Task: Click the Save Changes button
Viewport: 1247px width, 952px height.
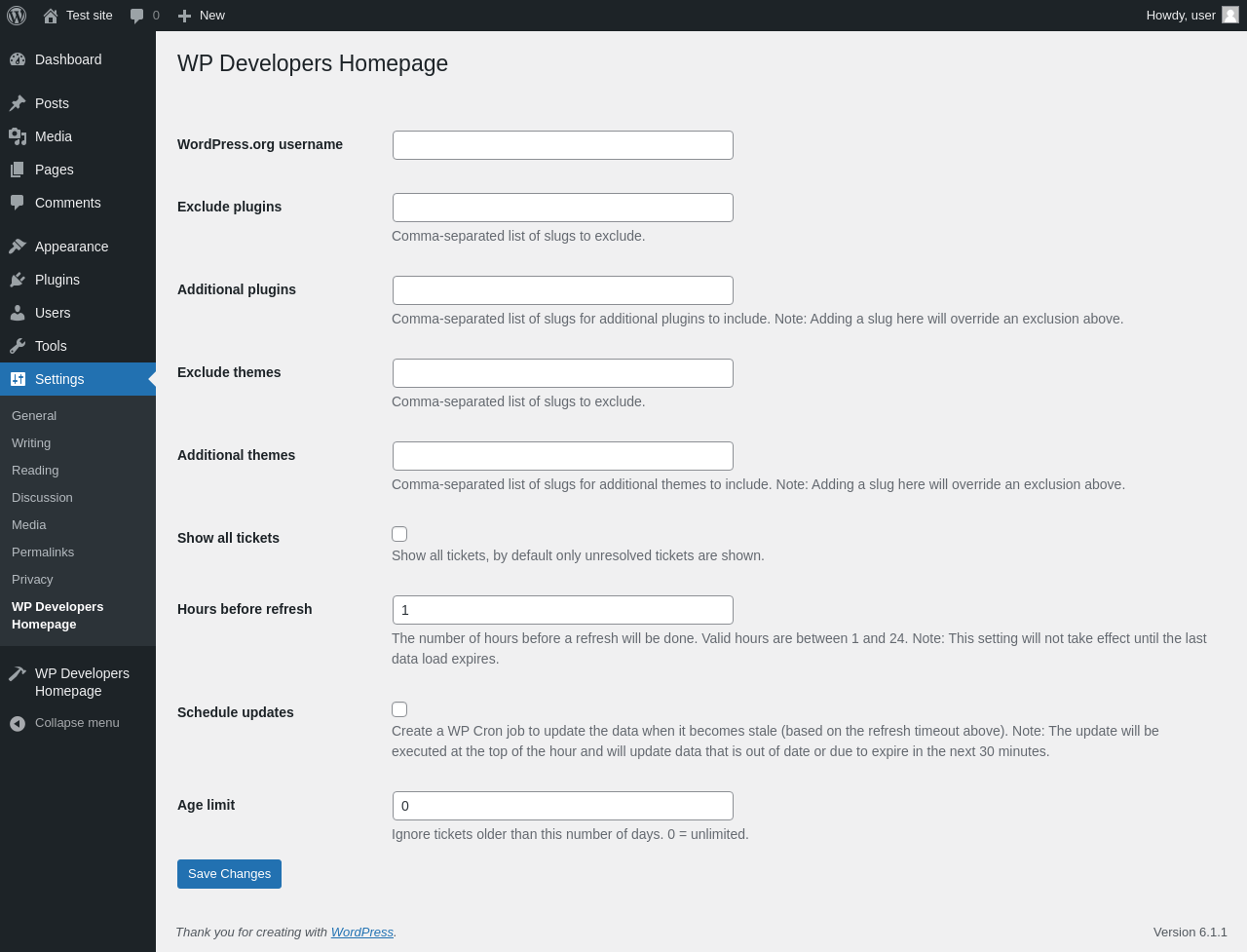Action: (229, 874)
